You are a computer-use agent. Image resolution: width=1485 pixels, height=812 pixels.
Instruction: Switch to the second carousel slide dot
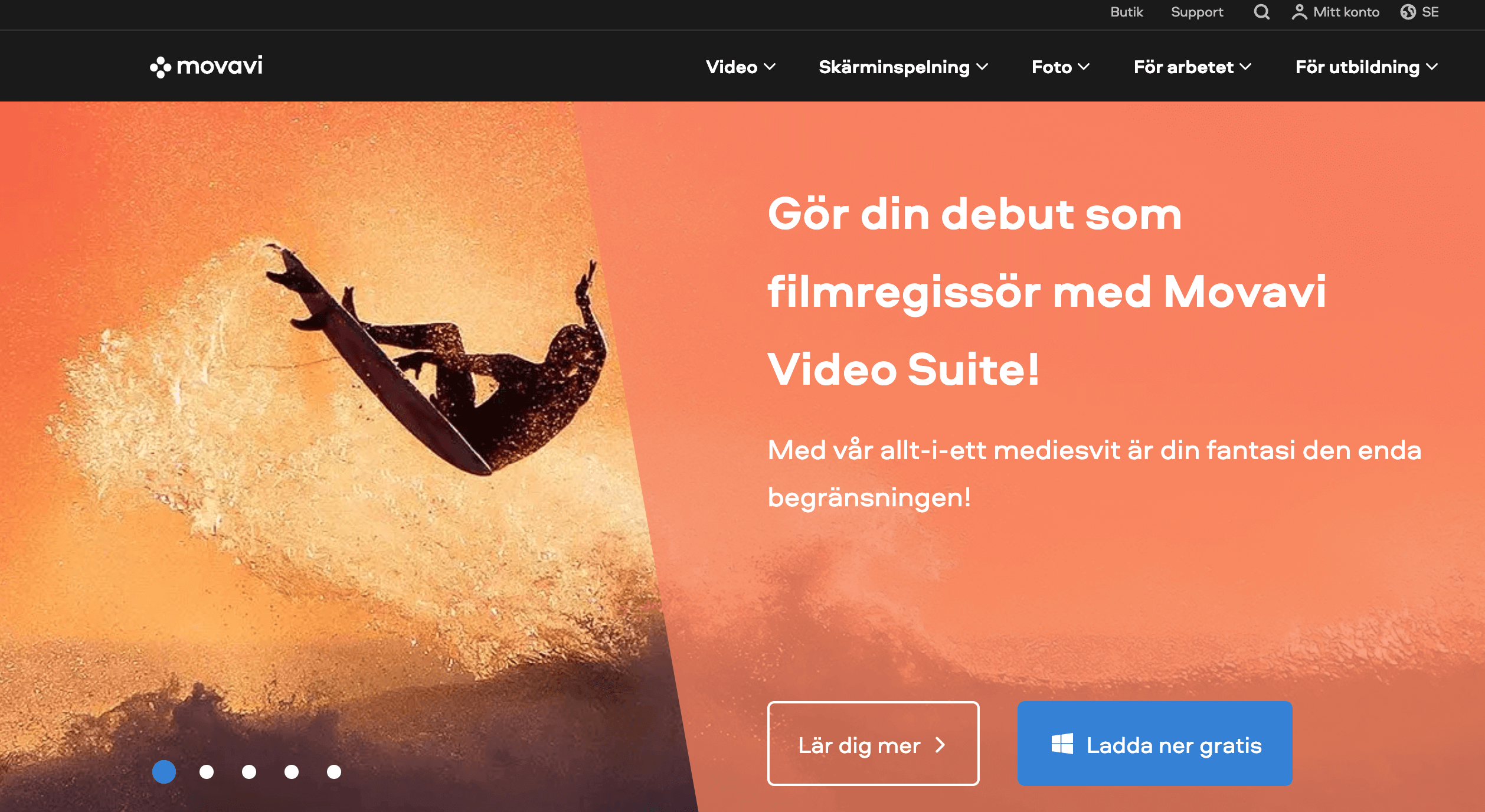(x=207, y=772)
